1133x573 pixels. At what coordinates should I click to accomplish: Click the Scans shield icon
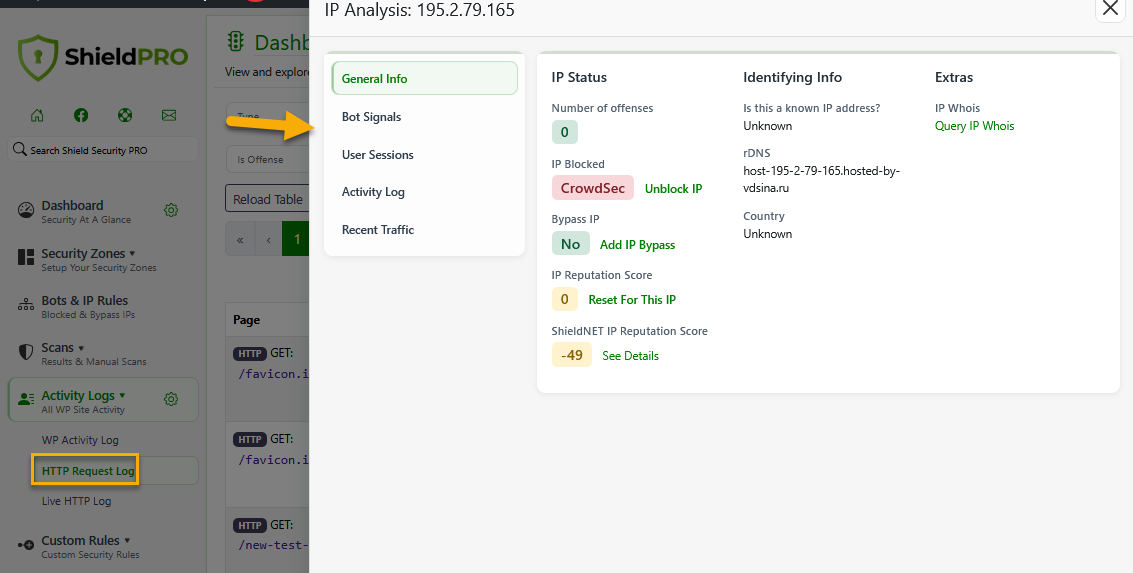(x=26, y=352)
